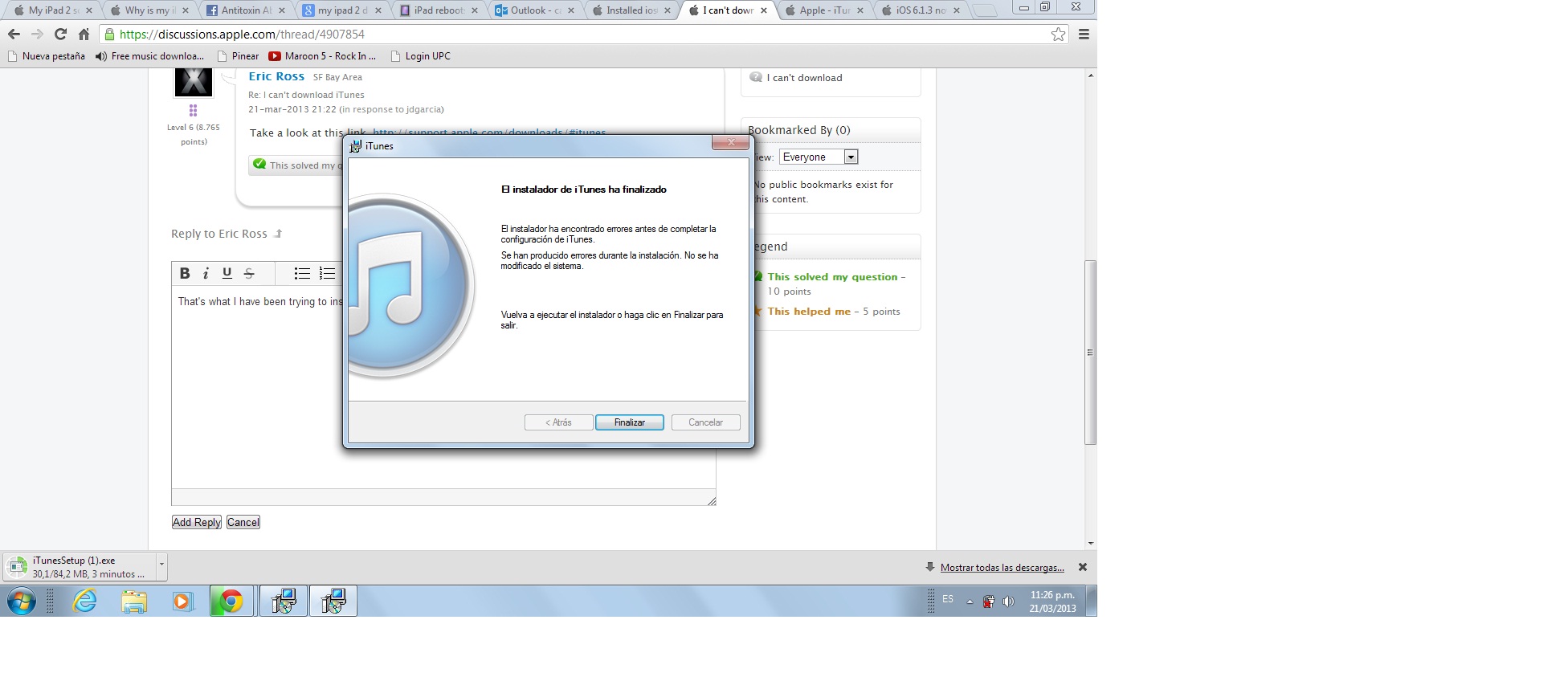
Task: Cancel the reply to Eric Ross
Action: [x=243, y=522]
